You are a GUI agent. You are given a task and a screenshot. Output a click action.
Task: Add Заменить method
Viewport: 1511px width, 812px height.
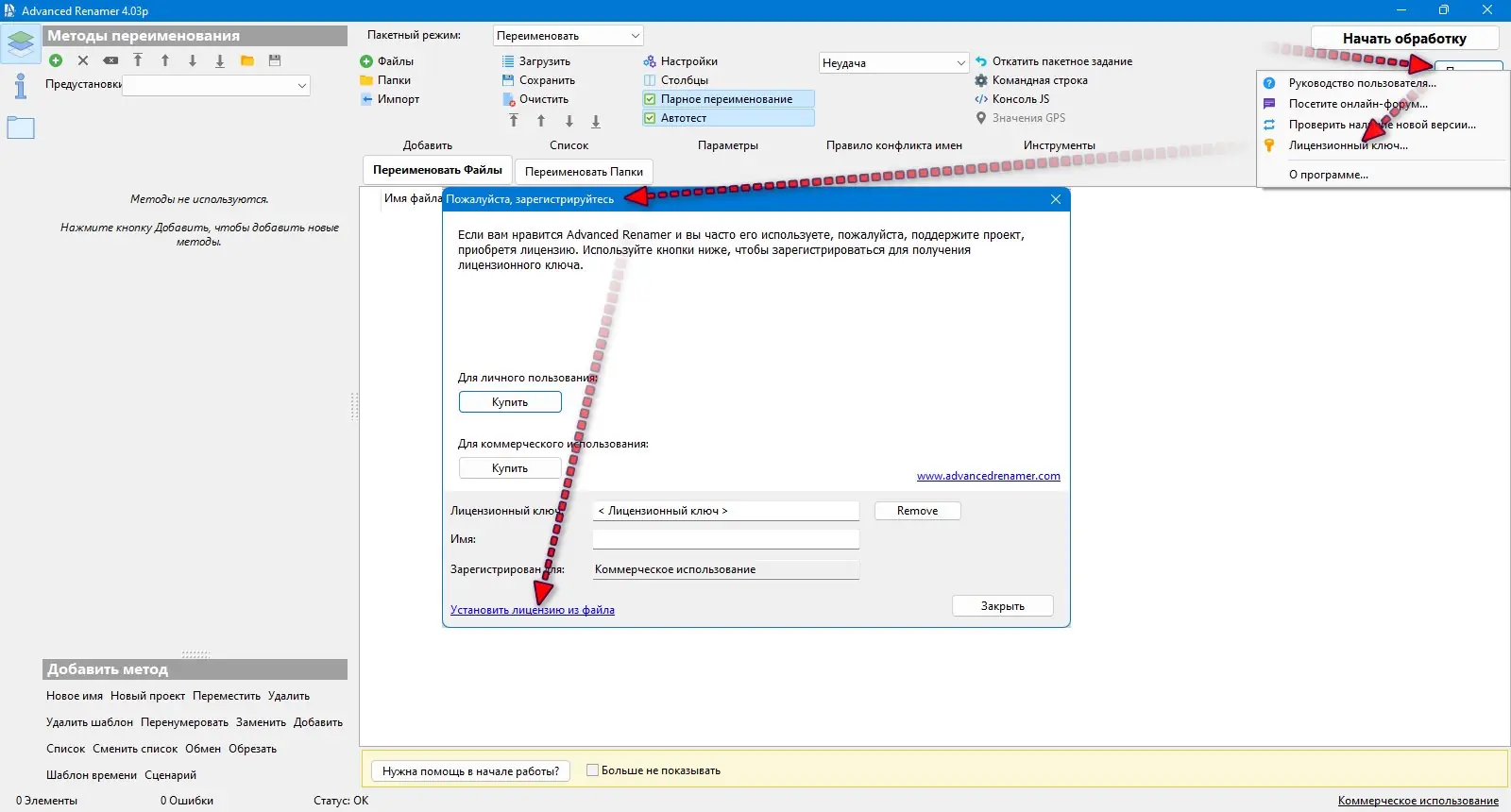tap(261, 722)
